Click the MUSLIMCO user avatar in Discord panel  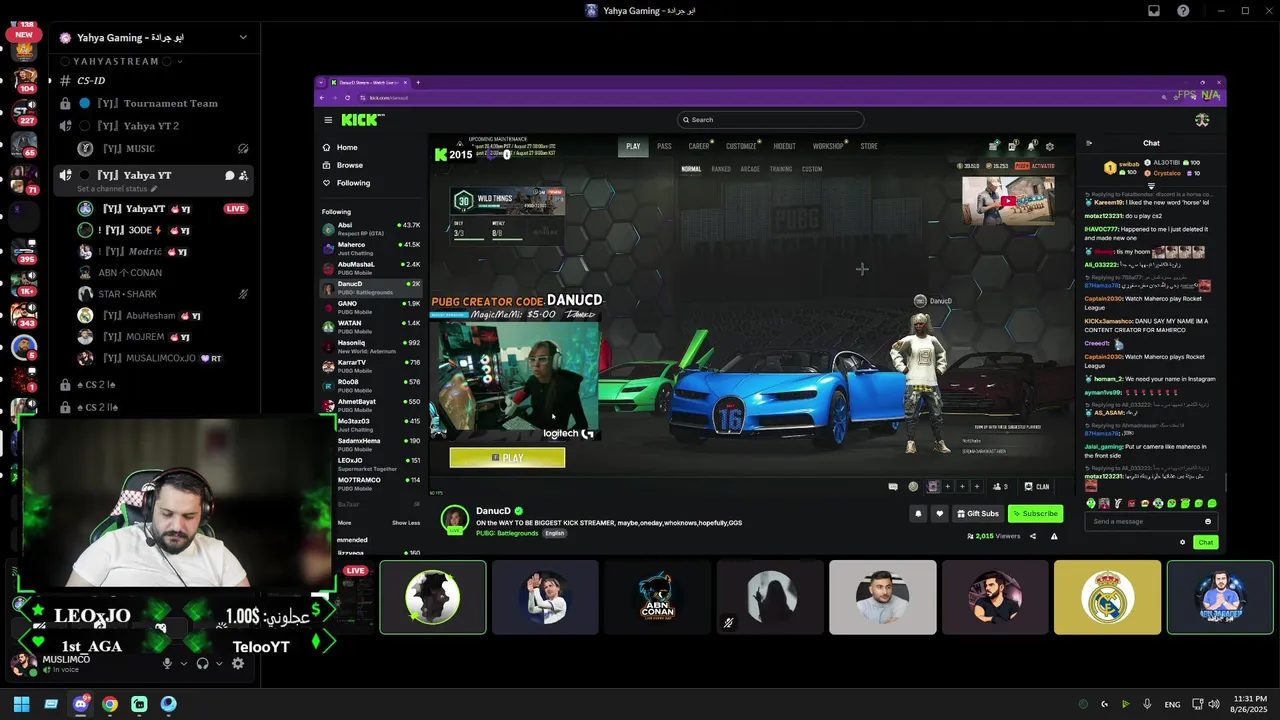[x=22, y=663]
